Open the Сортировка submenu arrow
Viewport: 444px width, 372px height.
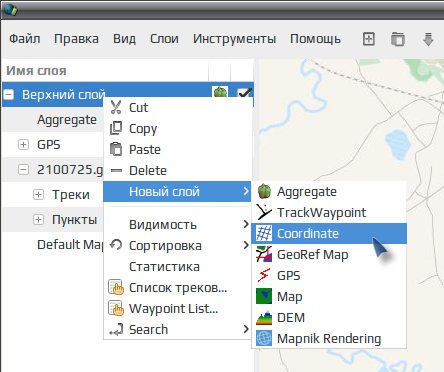click(x=246, y=245)
